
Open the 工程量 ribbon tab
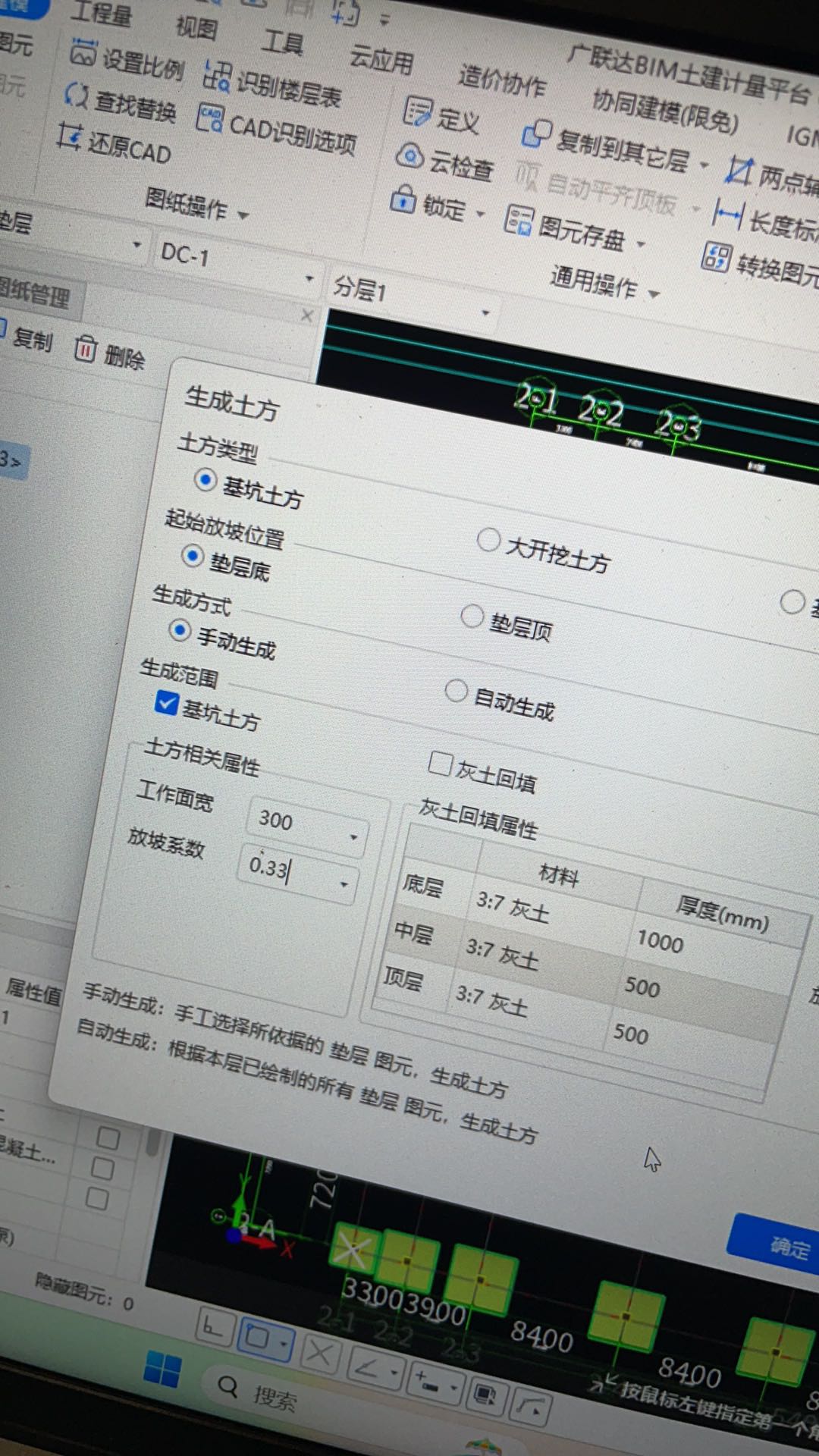click(x=101, y=13)
